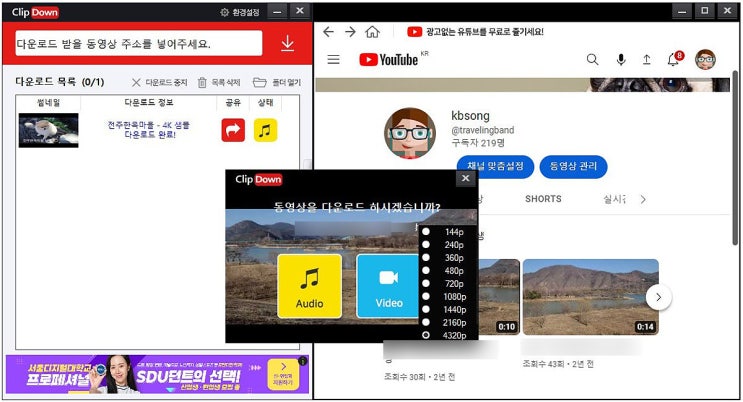743x402 pixels.
Task: Click the YouTube logo
Action: click(x=389, y=60)
